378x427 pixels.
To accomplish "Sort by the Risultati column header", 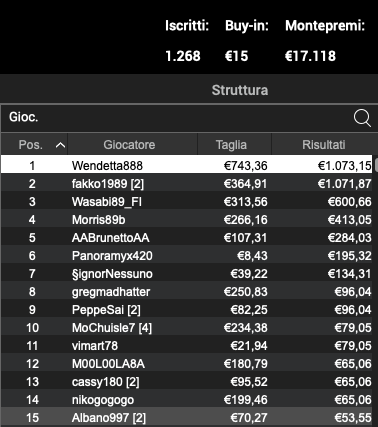I will [323, 145].
